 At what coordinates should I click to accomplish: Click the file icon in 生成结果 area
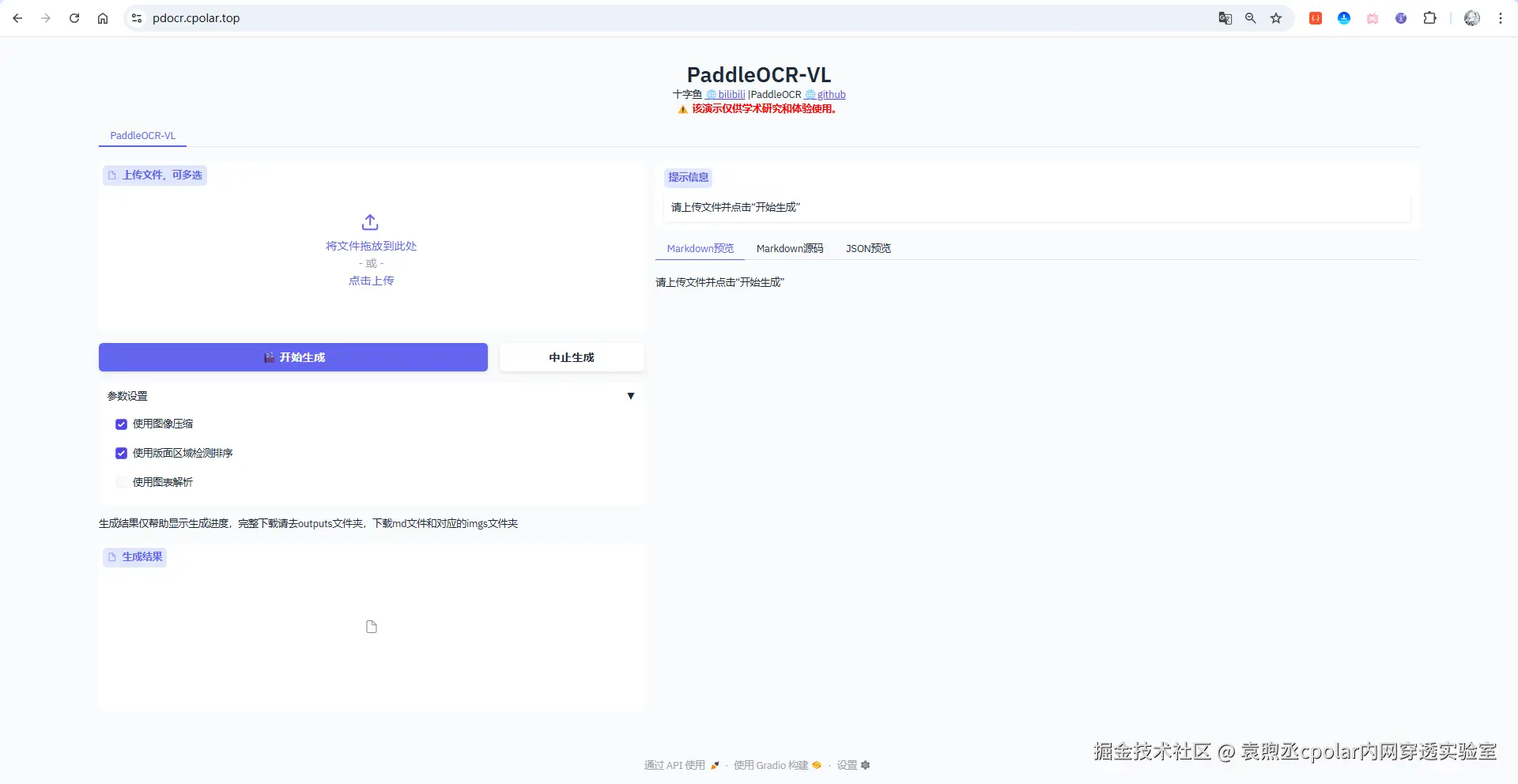point(372,627)
